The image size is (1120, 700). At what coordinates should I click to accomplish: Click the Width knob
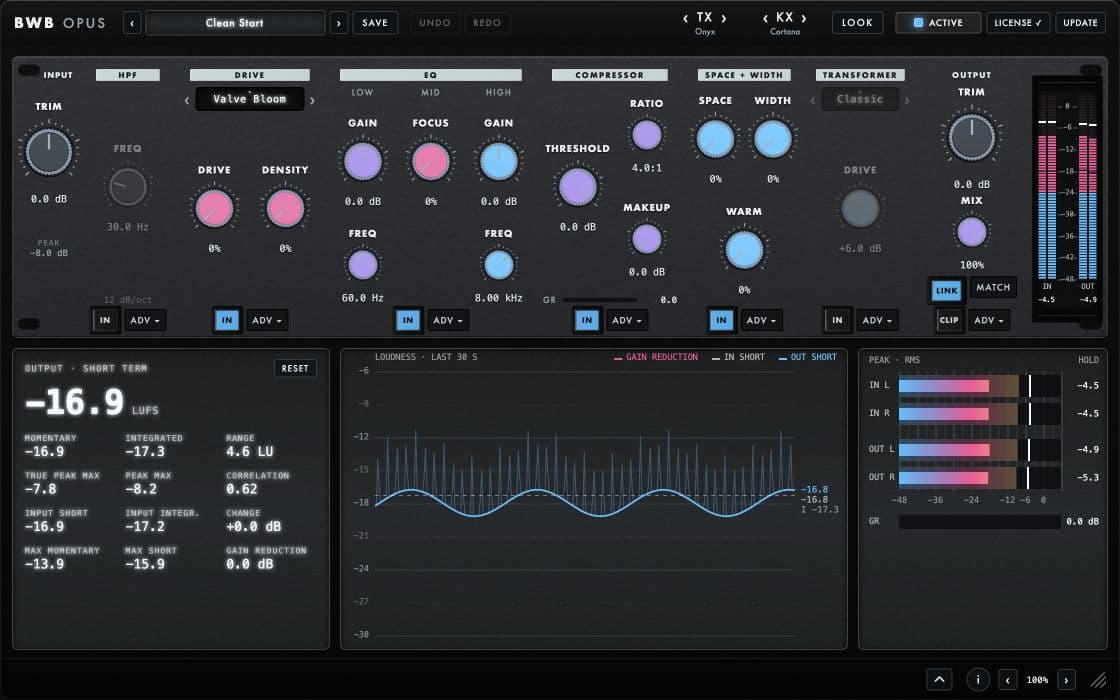click(x=773, y=139)
